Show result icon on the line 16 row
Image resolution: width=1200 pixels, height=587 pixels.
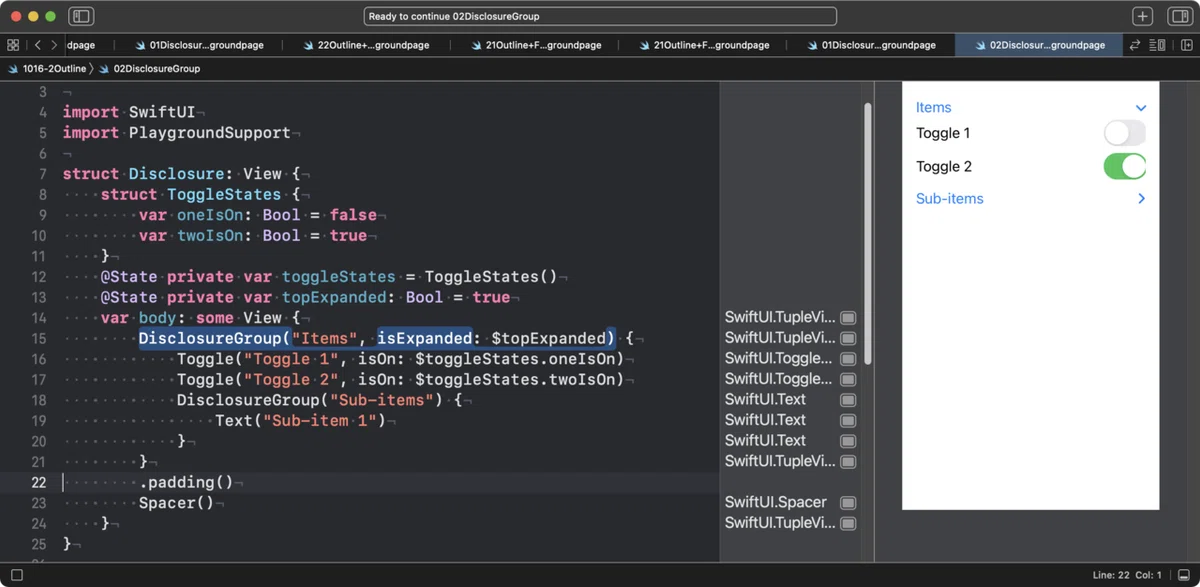click(848, 359)
